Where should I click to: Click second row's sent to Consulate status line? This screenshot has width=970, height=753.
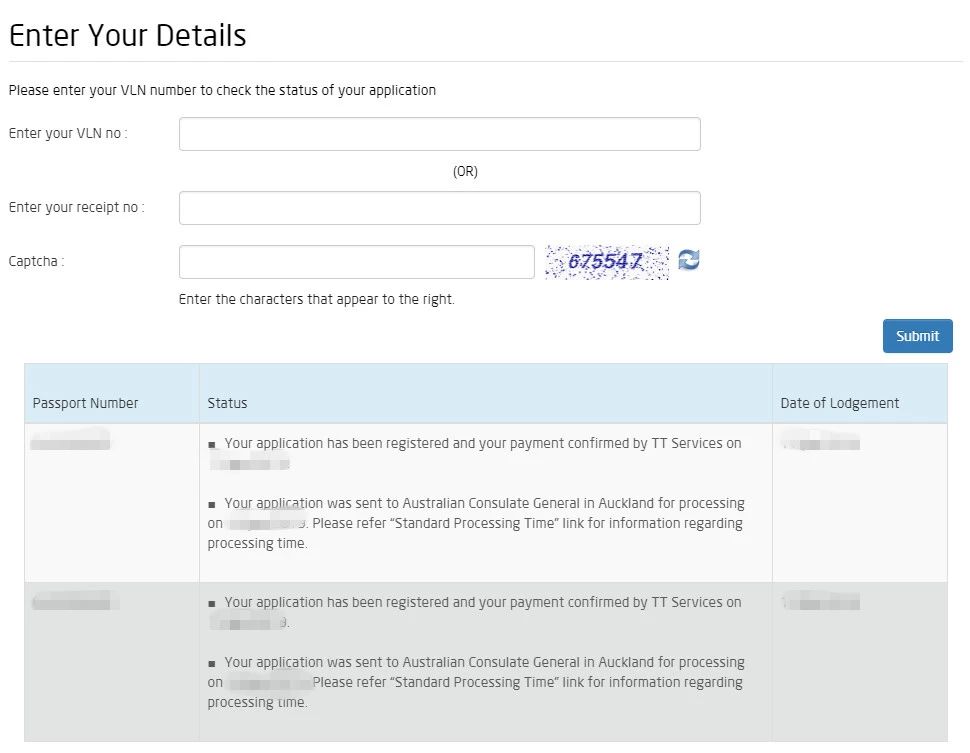(x=484, y=662)
